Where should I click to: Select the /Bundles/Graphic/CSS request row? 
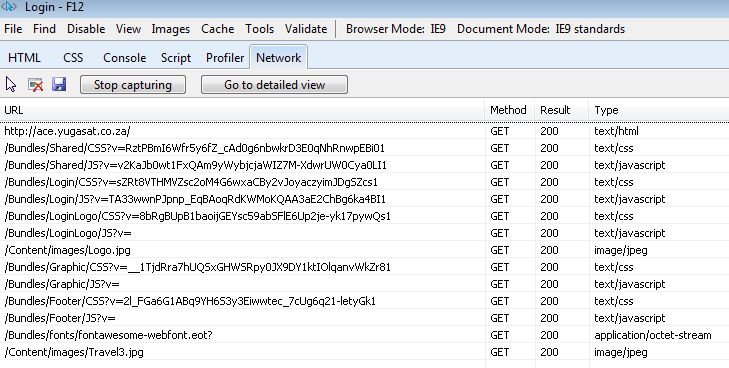point(364,267)
